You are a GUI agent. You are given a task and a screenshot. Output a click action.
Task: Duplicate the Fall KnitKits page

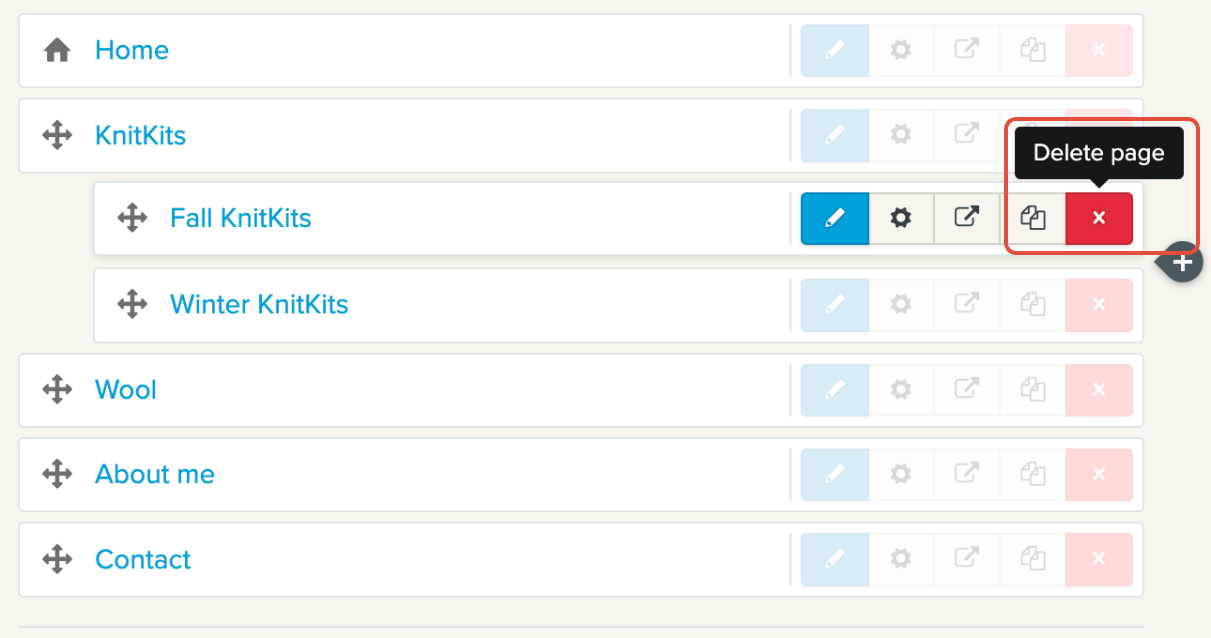point(1033,218)
